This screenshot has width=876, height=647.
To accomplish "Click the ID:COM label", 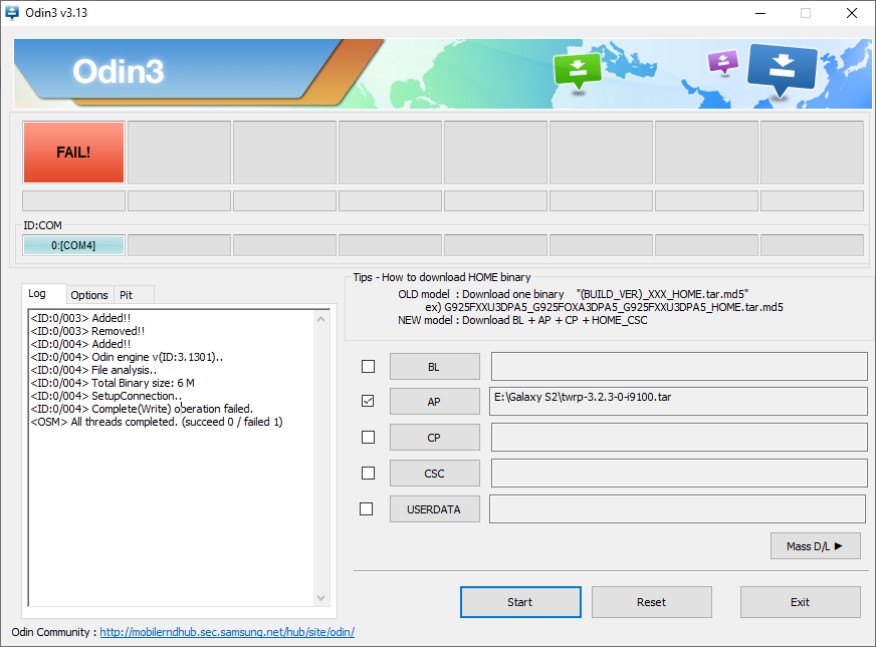I will [42, 225].
